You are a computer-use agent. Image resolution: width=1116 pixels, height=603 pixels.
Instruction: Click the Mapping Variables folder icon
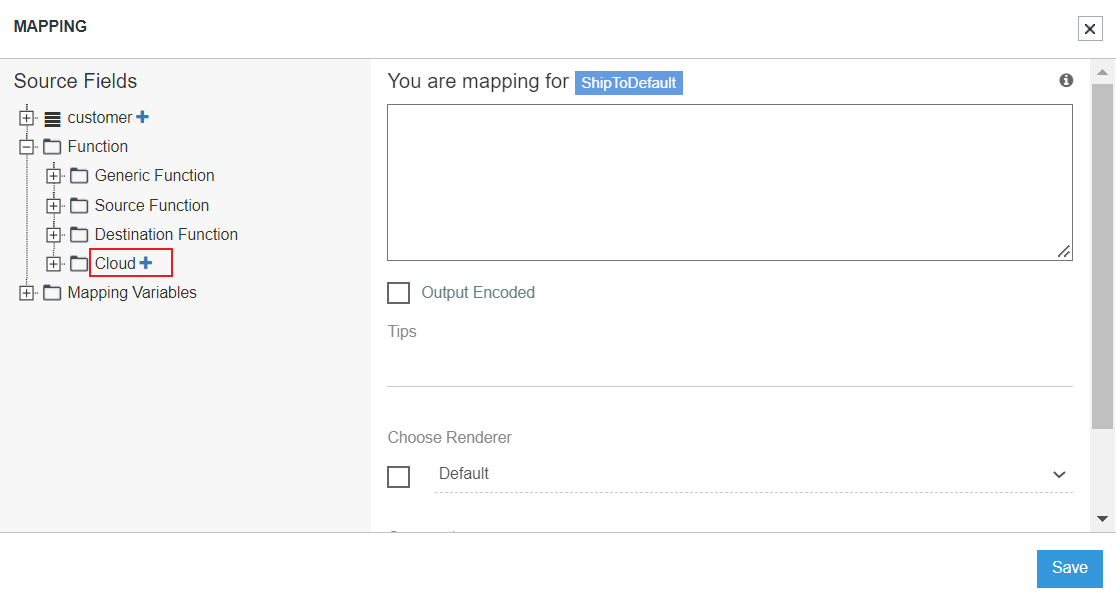tap(52, 293)
